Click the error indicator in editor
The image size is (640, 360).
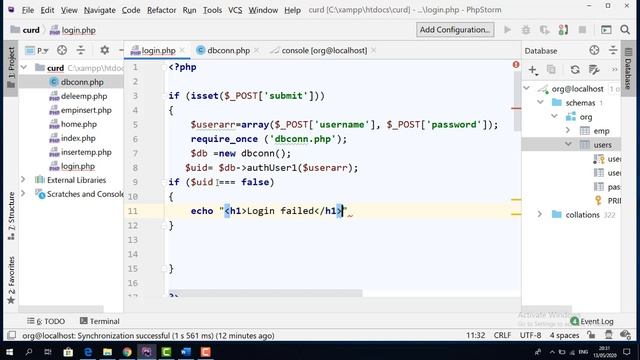coord(516,64)
